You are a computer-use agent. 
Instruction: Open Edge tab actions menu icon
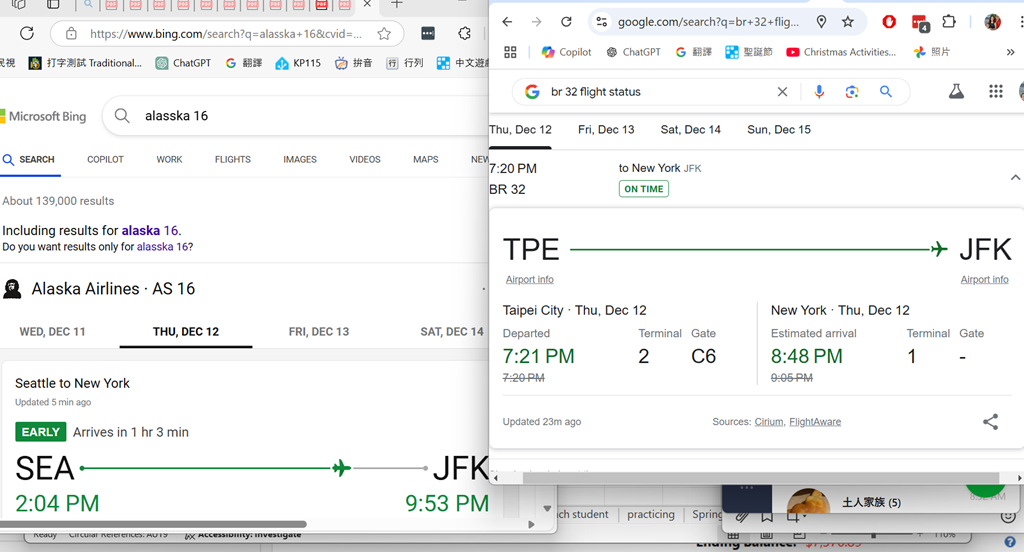52,4
